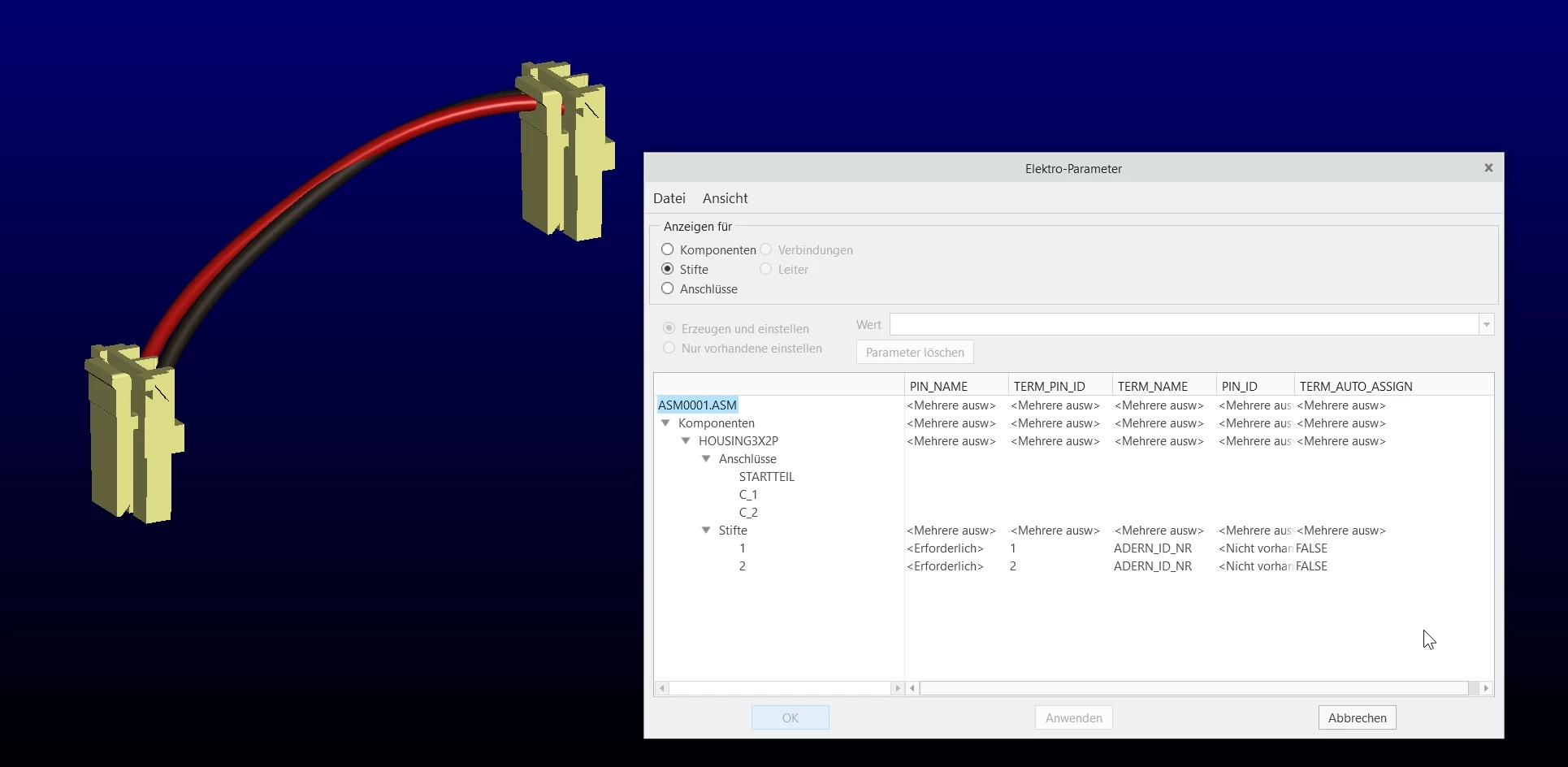Screen dimensions: 1568x767
Task: Close the Elektro-Parameter dialog
Action: pos(1488,168)
